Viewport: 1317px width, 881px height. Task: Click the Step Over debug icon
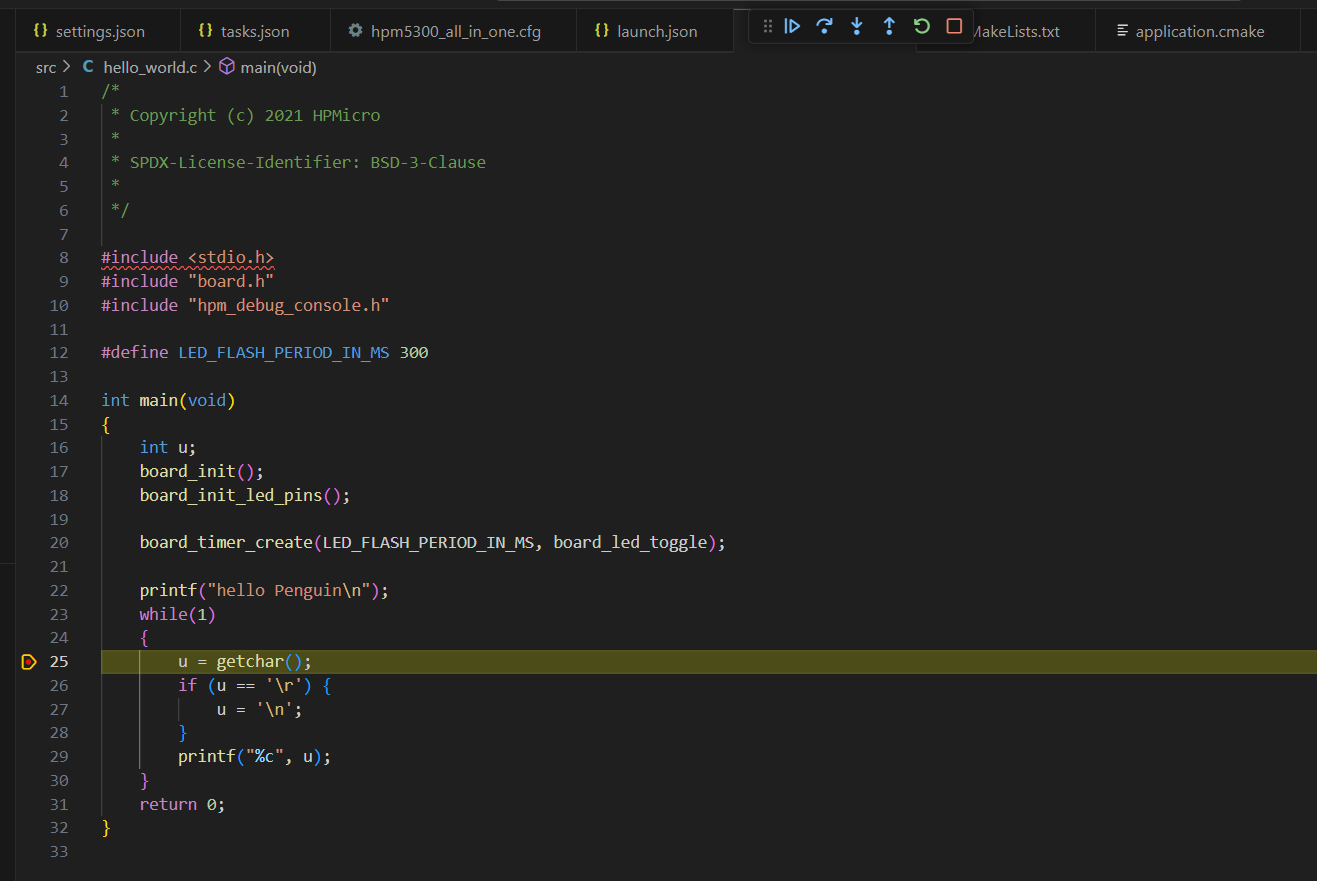[x=824, y=27]
